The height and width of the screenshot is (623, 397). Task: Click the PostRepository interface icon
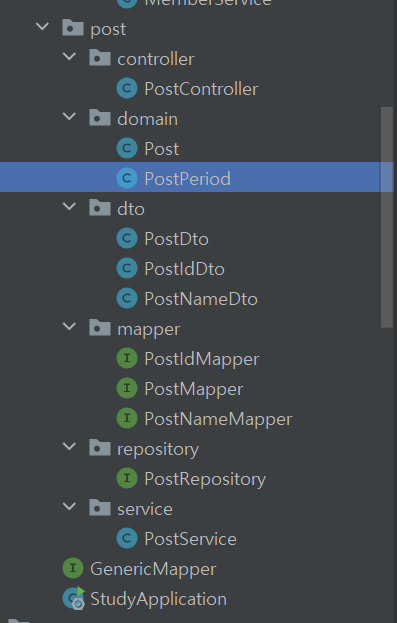point(127,478)
